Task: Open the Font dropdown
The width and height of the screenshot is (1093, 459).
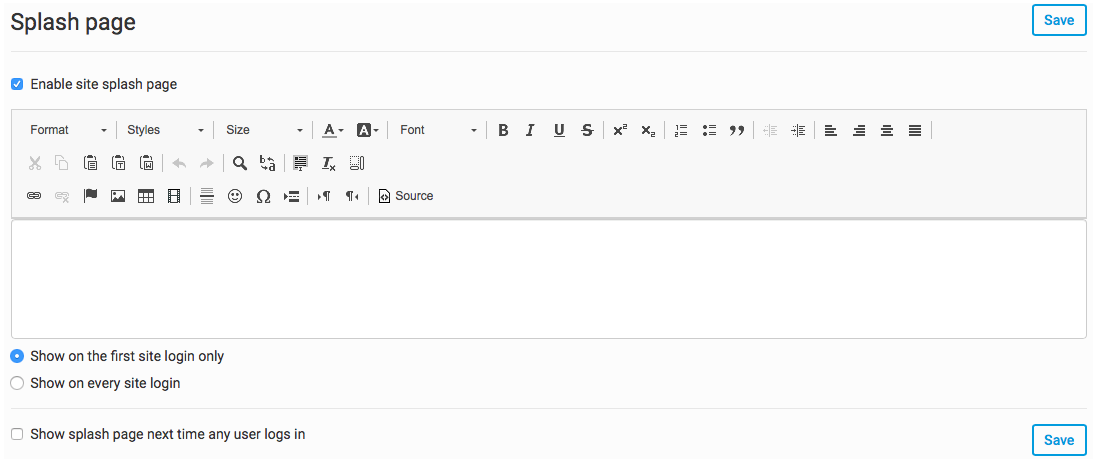Action: coord(438,130)
